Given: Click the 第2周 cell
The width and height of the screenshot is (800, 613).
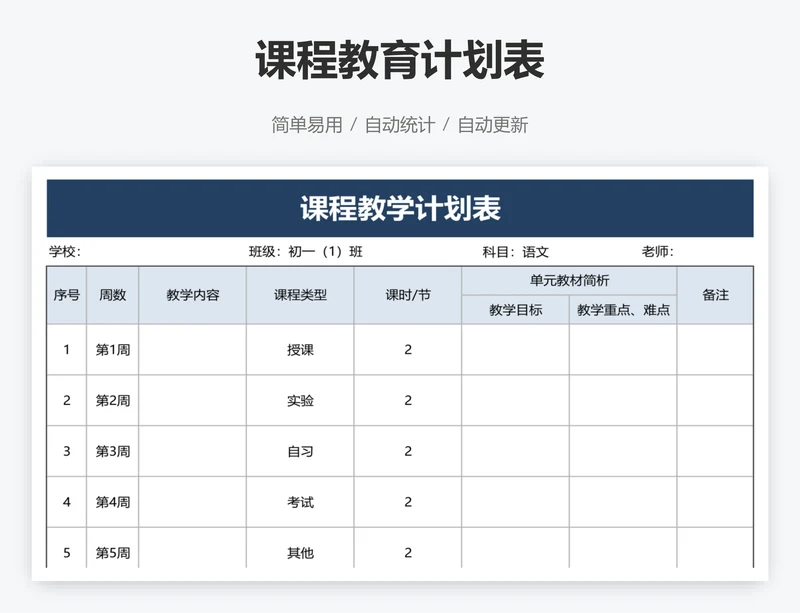Looking at the screenshot, I should pos(113,400).
